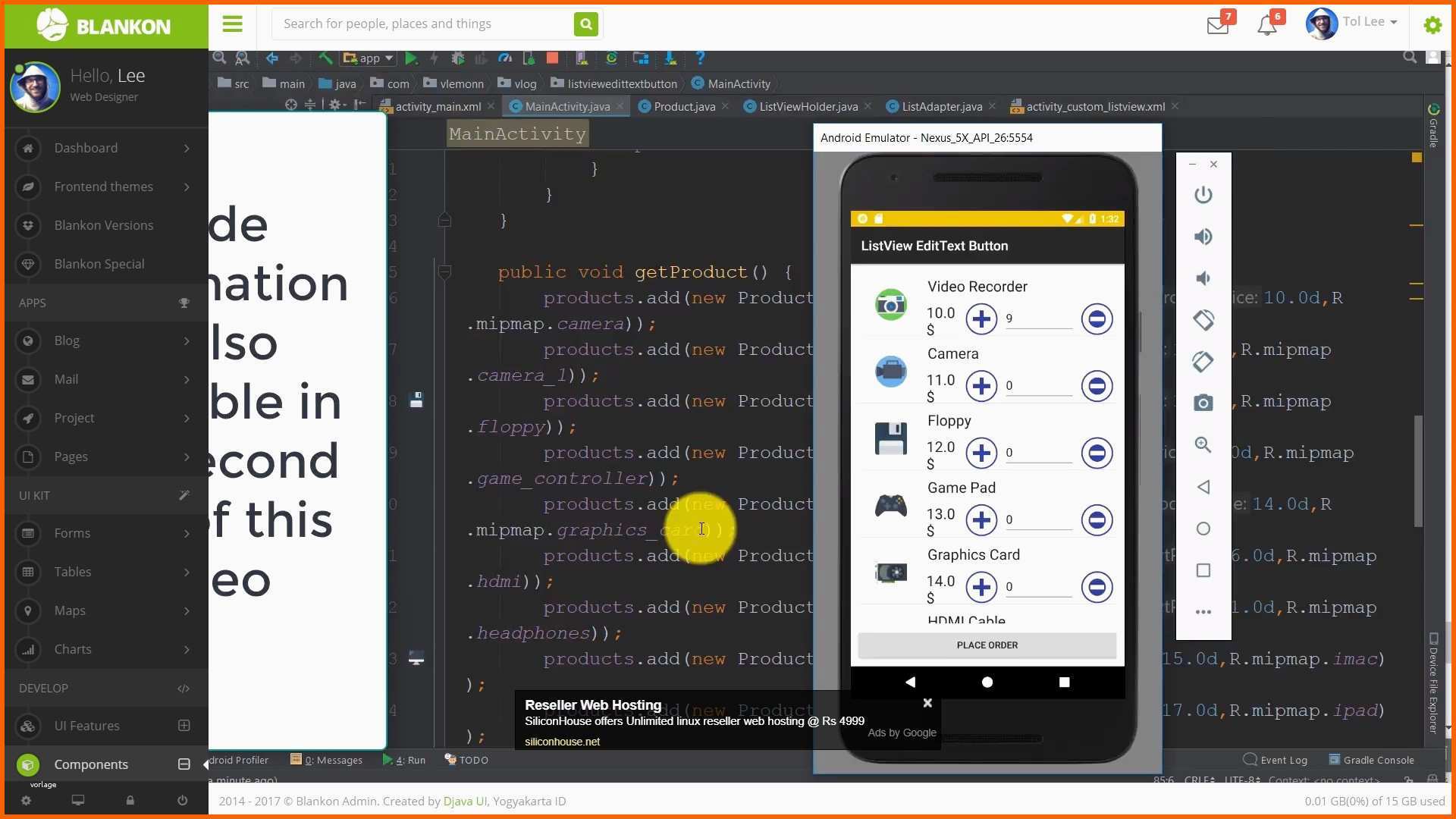This screenshot has height=819, width=1456.
Task: Click Video Recorder quantity field
Action: tap(1039, 319)
